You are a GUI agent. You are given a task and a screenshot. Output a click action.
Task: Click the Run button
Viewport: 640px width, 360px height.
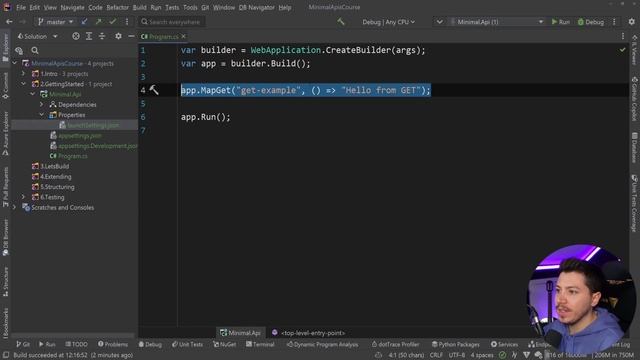pos(560,22)
